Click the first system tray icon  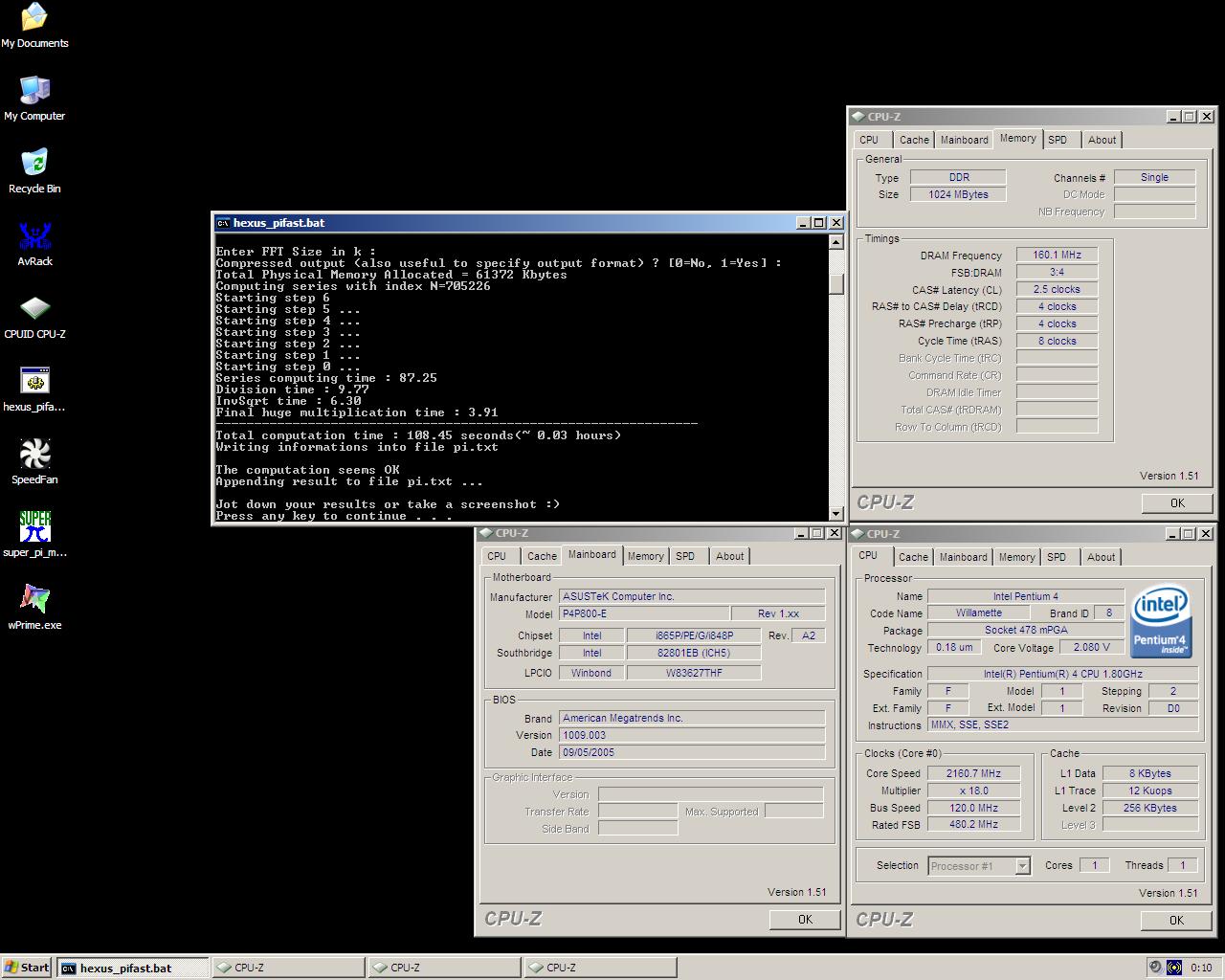tap(1155, 968)
